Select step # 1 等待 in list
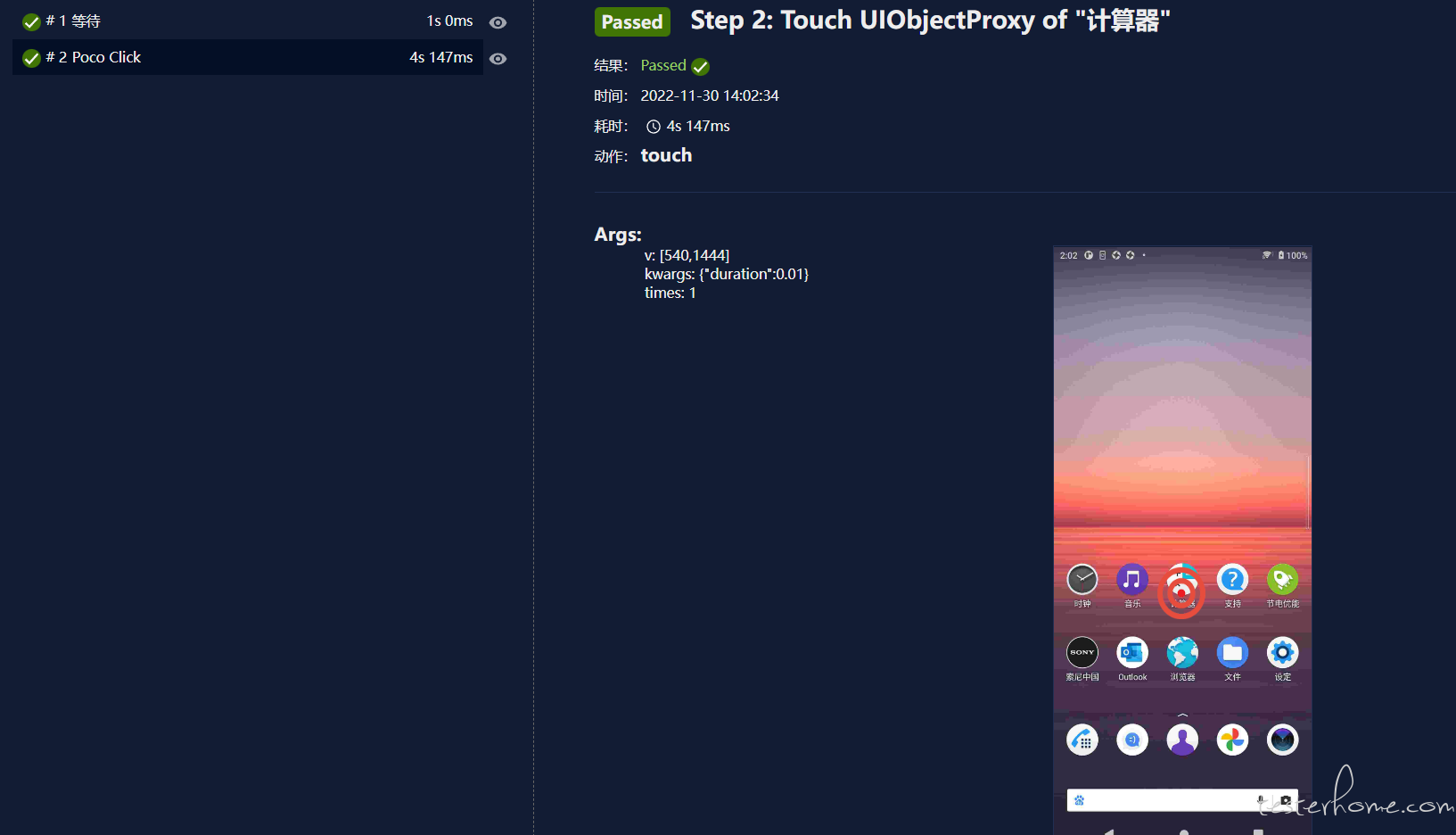 pos(248,21)
